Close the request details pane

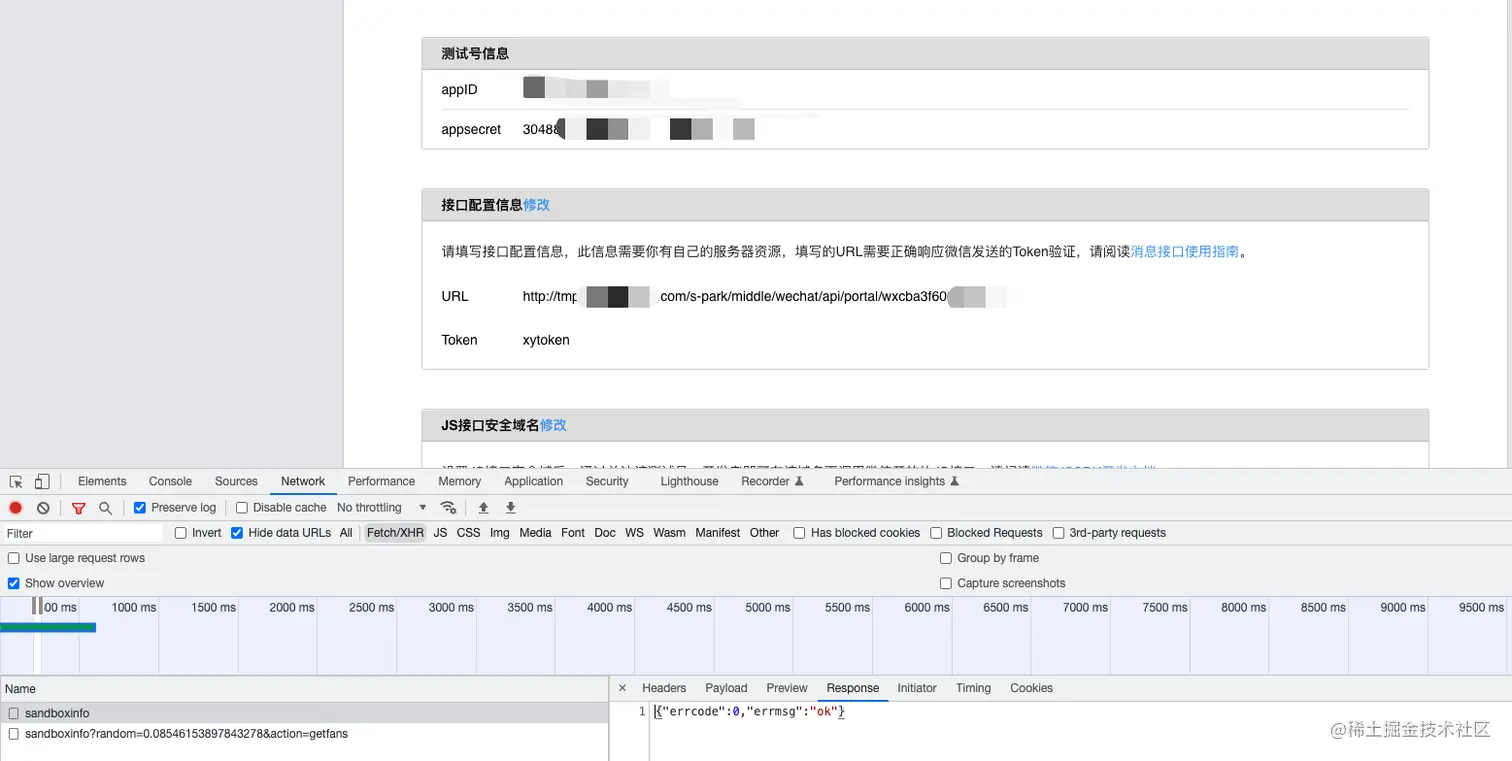click(x=622, y=688)
